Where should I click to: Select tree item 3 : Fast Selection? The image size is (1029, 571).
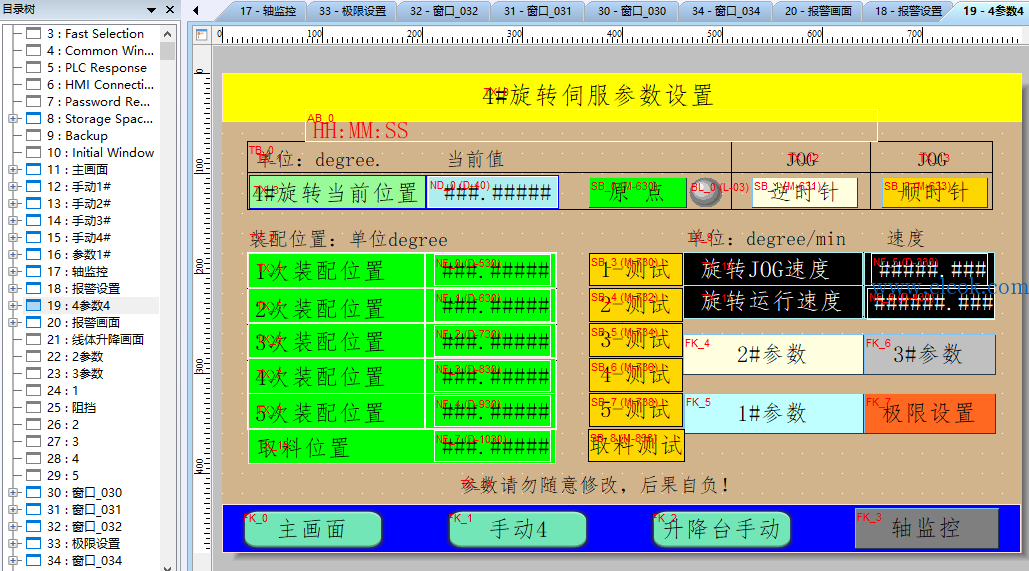(x=95, y=33)
